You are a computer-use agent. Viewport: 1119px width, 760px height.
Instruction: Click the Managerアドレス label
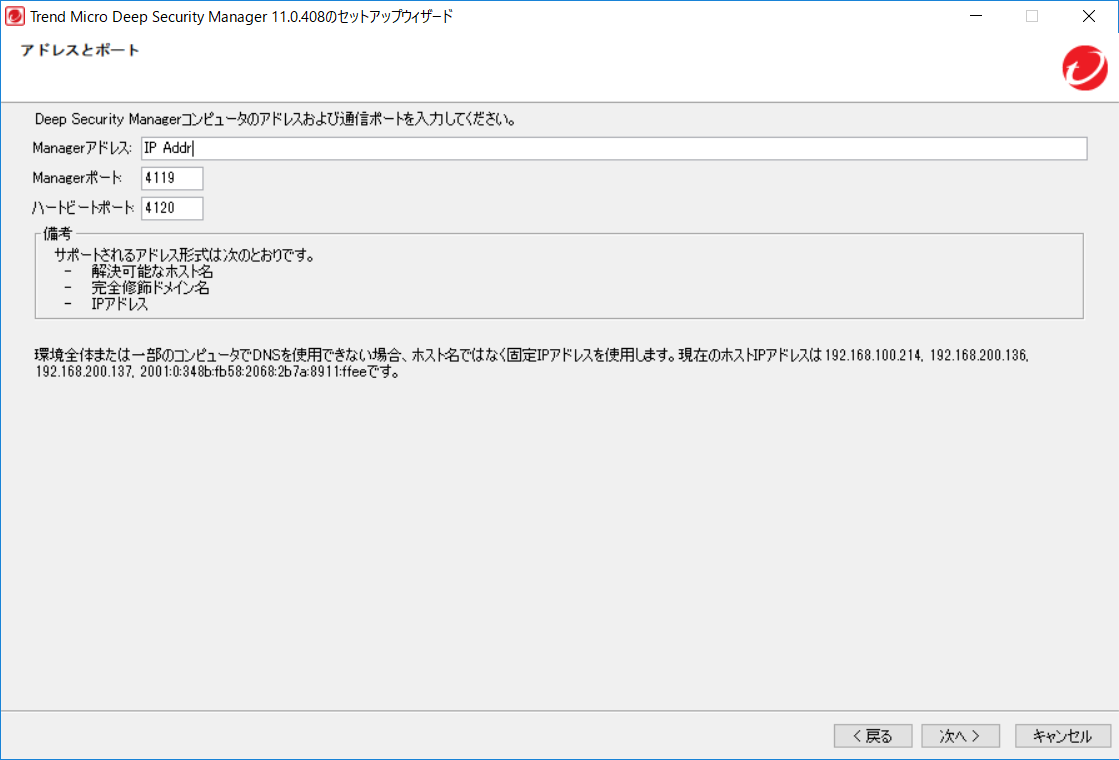(x=82, y=148)
